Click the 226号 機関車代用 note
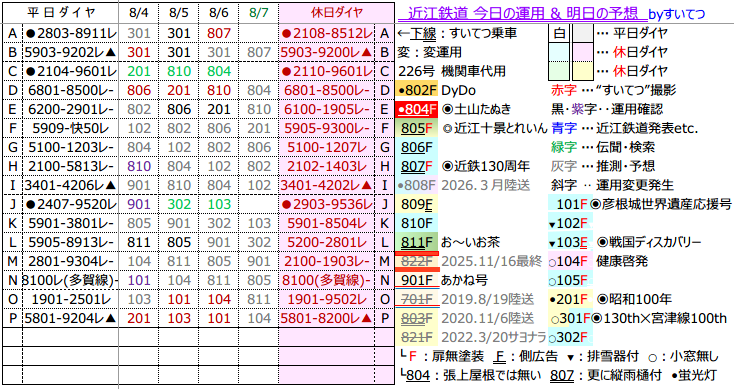This screenshot has height=389, width=734. click(452, 72)
